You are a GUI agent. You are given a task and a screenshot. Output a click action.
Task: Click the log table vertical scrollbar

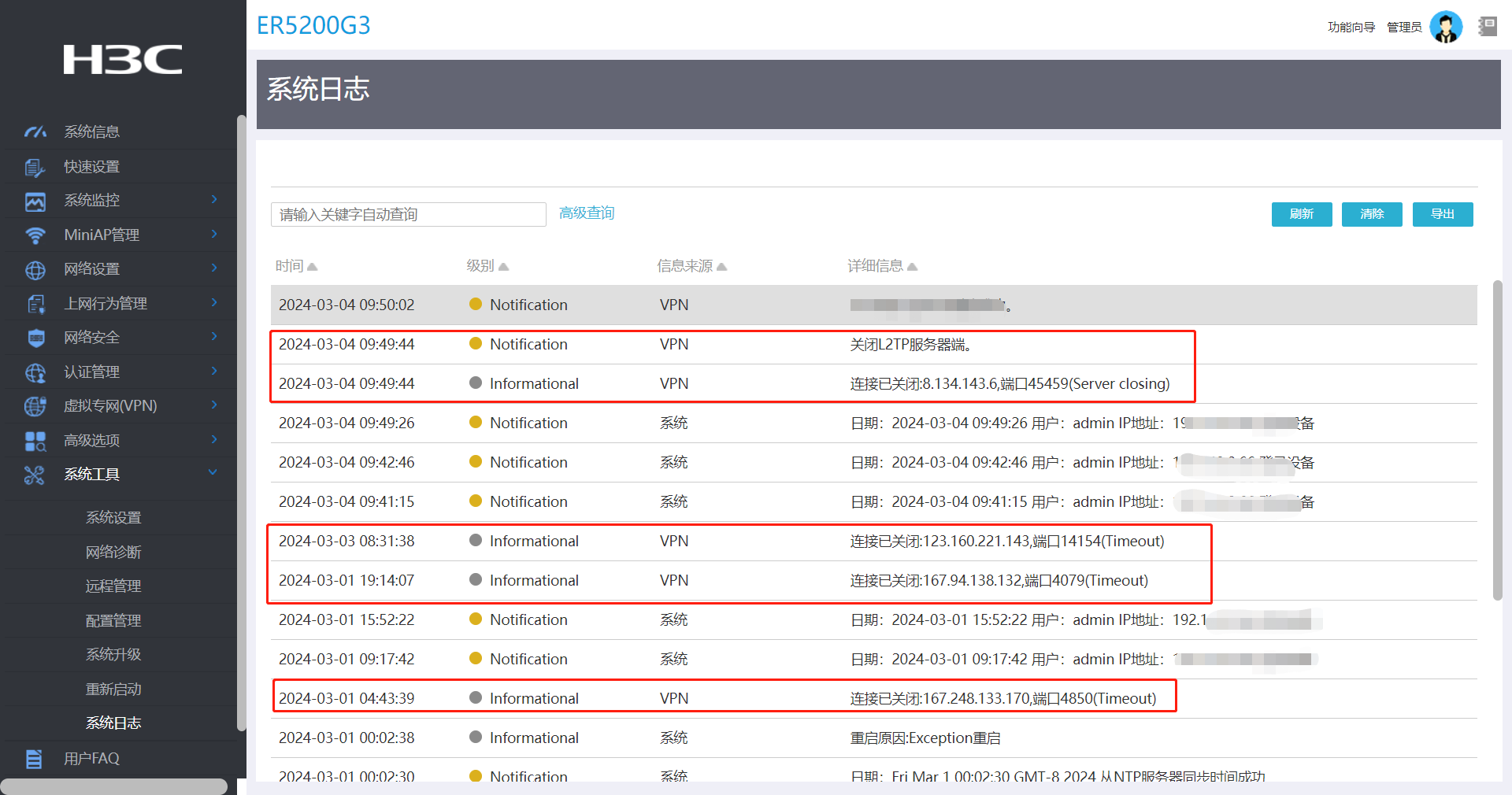tap(1498, 441)
